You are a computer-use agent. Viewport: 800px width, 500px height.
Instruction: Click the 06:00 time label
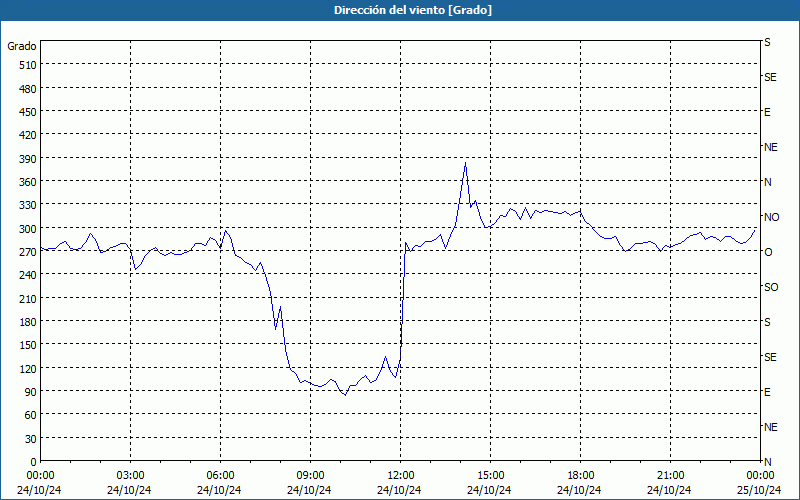220,476
